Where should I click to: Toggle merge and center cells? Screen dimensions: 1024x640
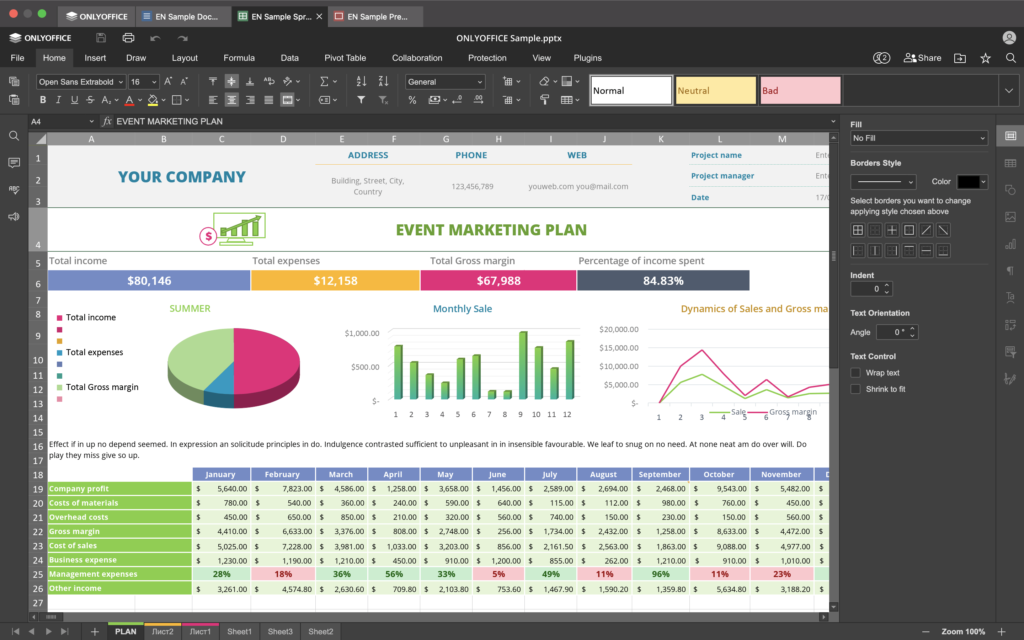(x=287, y=100)
